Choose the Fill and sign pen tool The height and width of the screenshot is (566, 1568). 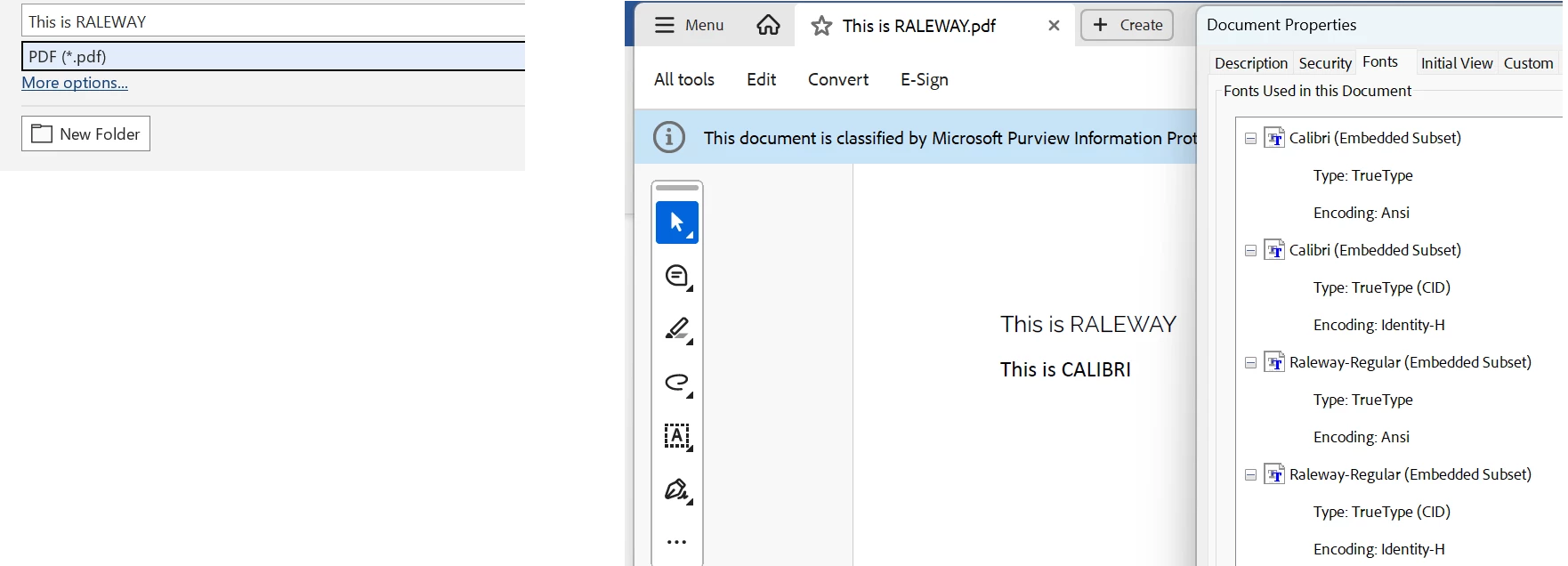click(677, 490)
